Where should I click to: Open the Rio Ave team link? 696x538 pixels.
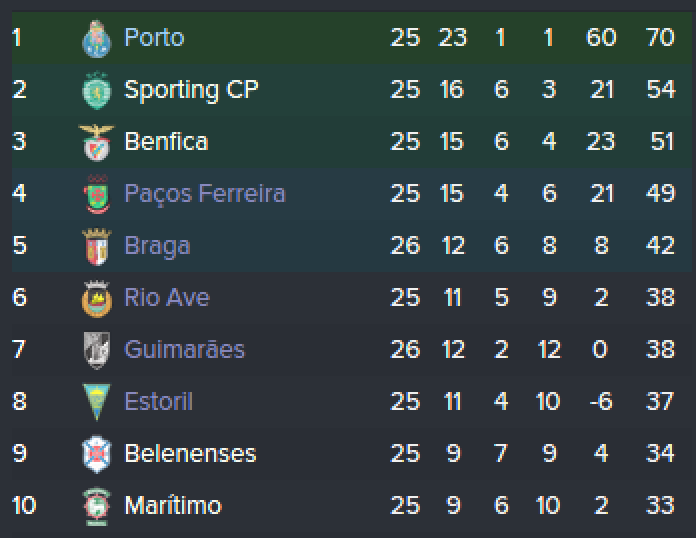(x=167, y=298)
